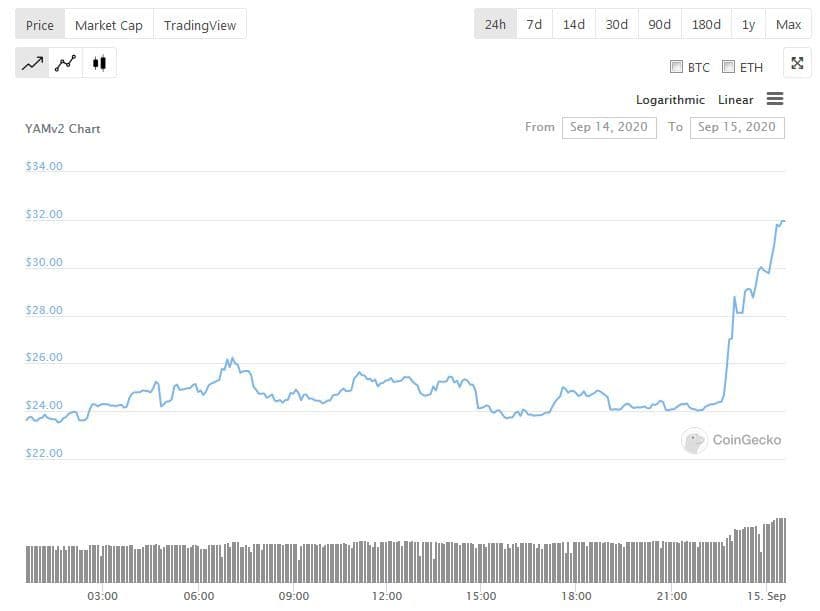This screenshot has width=820, height=611.
Task: Open the From date field Sep 14, 2020
Action: [x=609, y=127]
